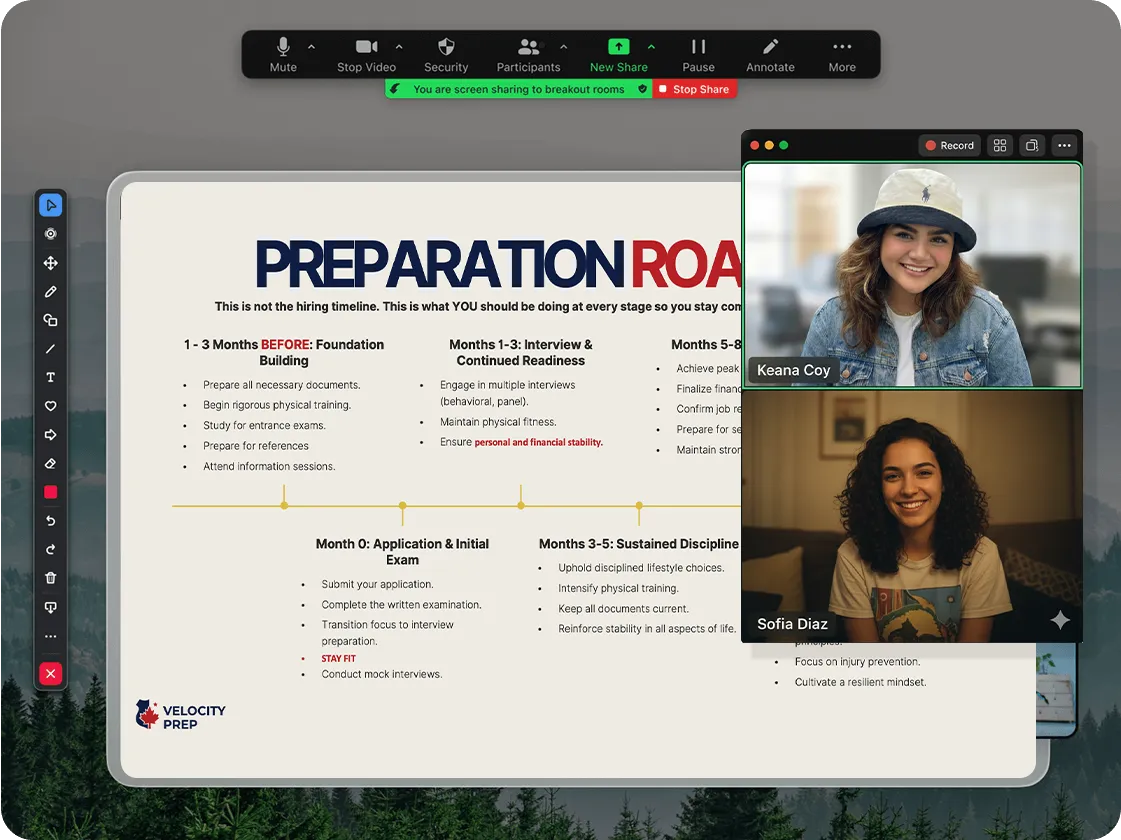The height and width of the screenshot is (840, 1121).
Task: Undo the last annotation
Action: (x=51, y=520)
